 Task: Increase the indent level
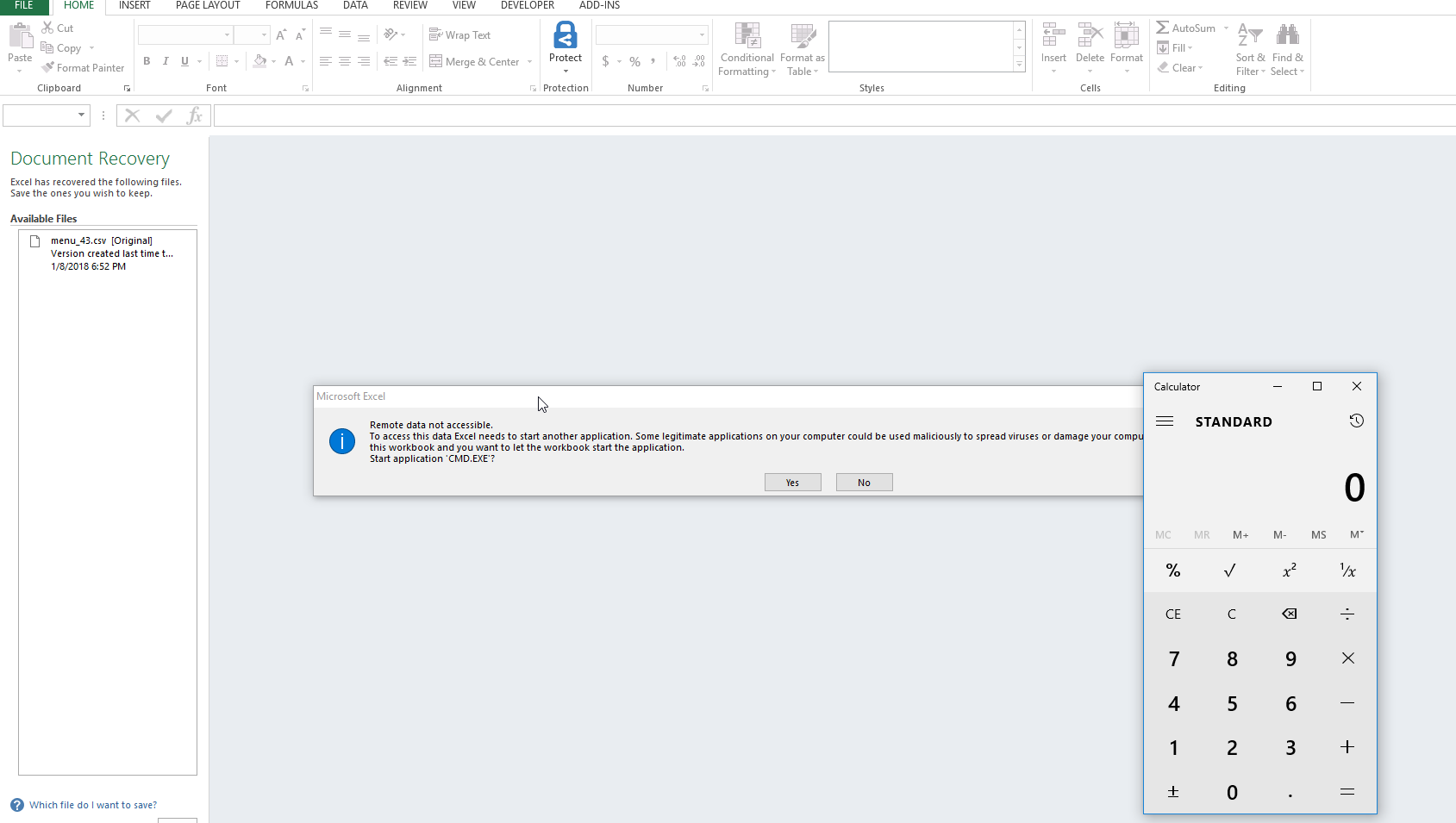coord(409,61)
